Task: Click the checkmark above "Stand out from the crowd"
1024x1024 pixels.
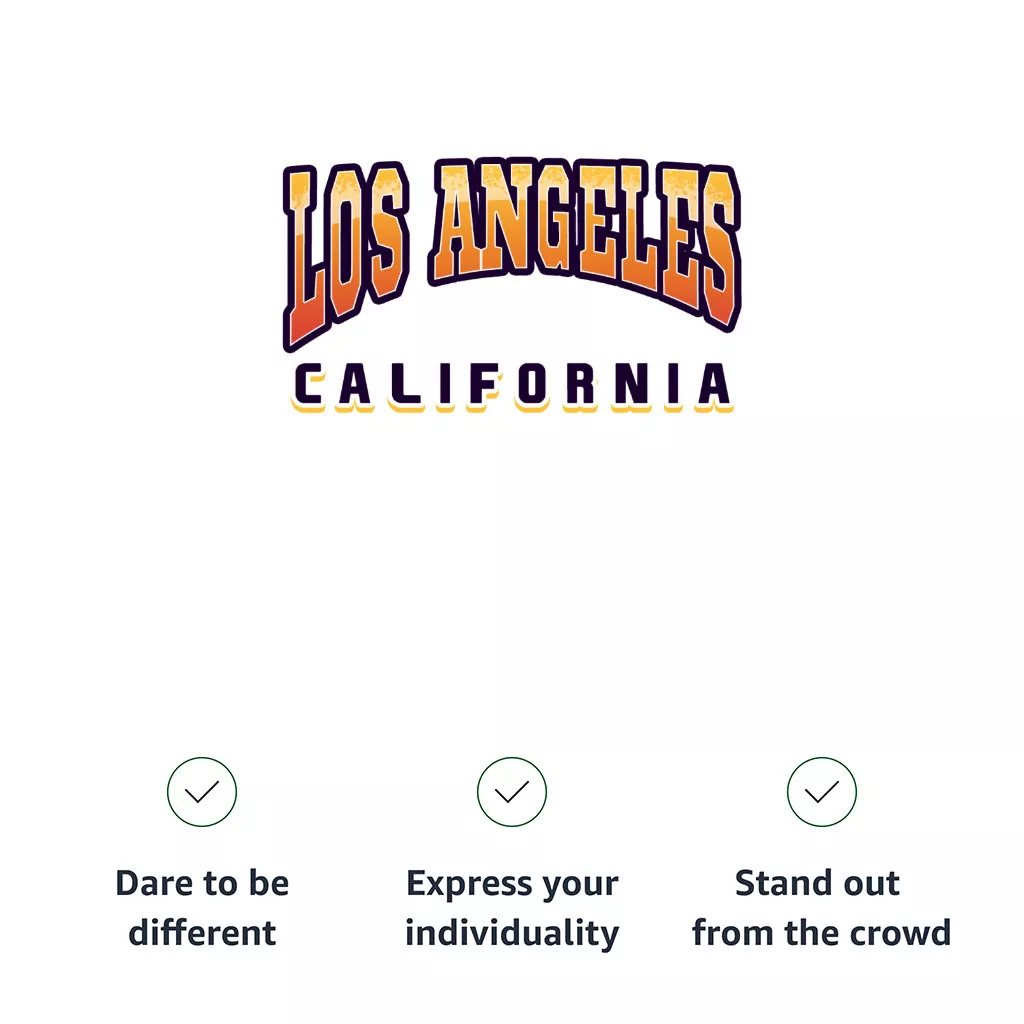Action: coord(822,792)
